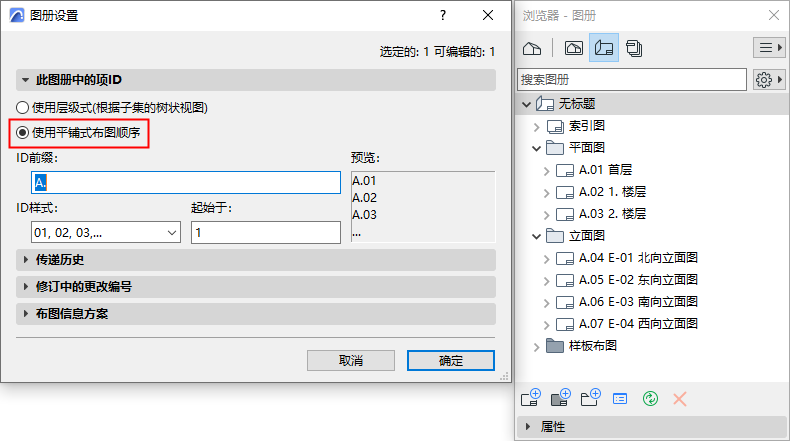Click the layout icon of A.04 E-01 北向立面图

[x=565, y=259]
